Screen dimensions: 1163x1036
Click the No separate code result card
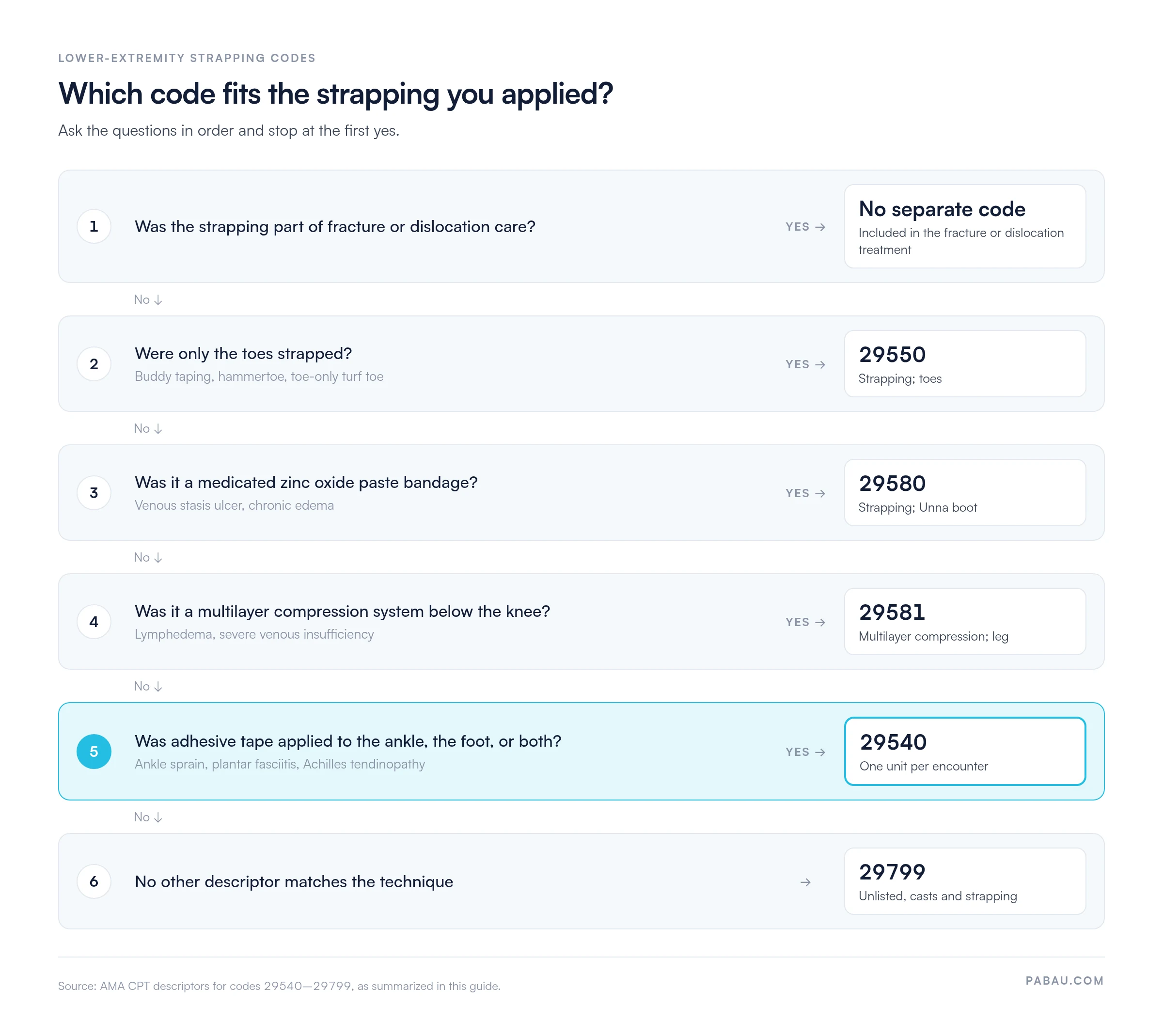[x=965, y=226]
